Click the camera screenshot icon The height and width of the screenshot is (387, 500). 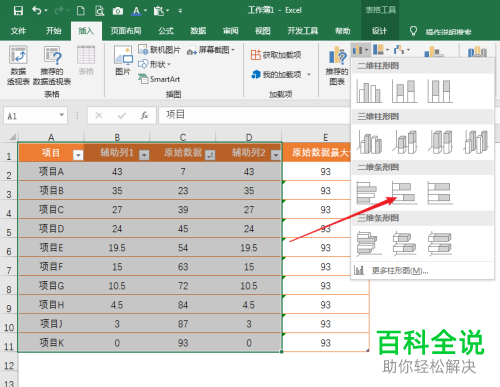tap(117, 11)
